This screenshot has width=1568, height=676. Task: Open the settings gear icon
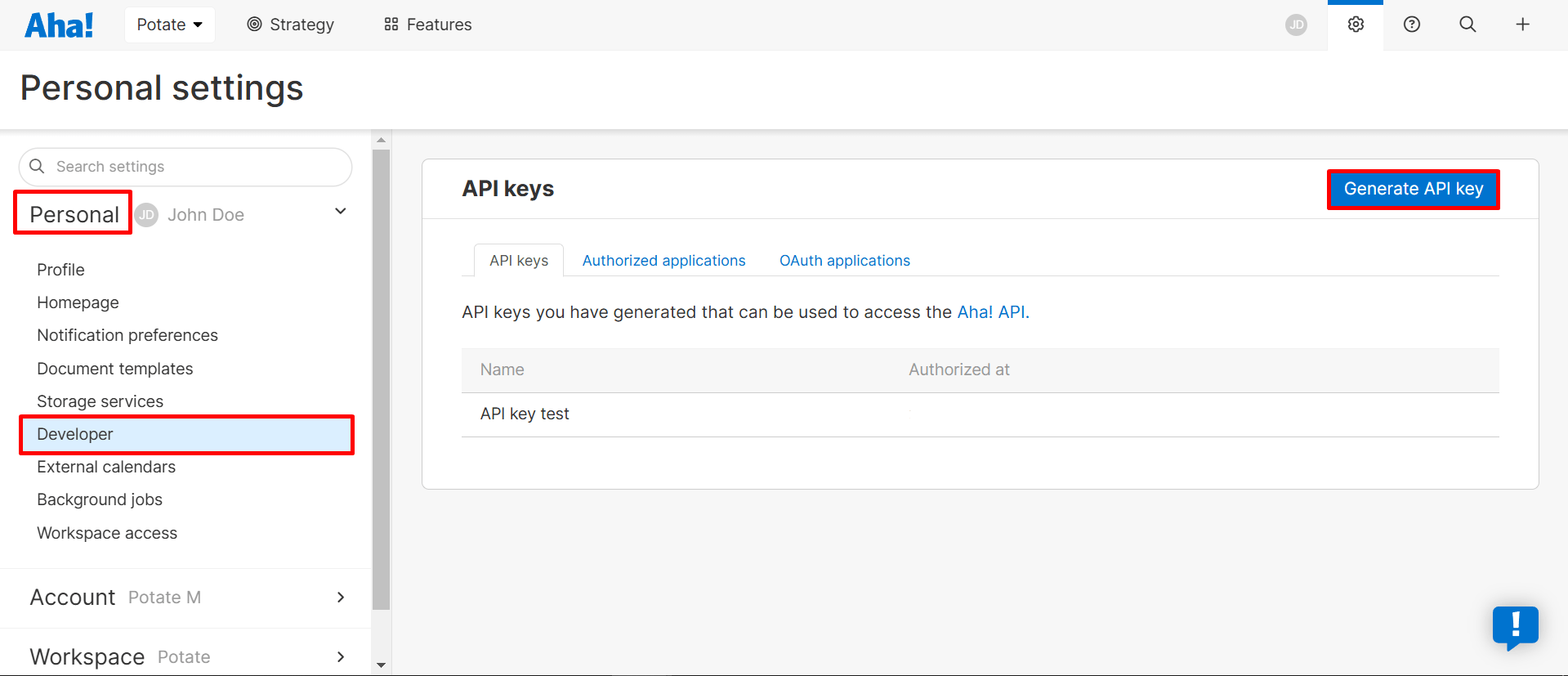click(x=1356, y=25)
